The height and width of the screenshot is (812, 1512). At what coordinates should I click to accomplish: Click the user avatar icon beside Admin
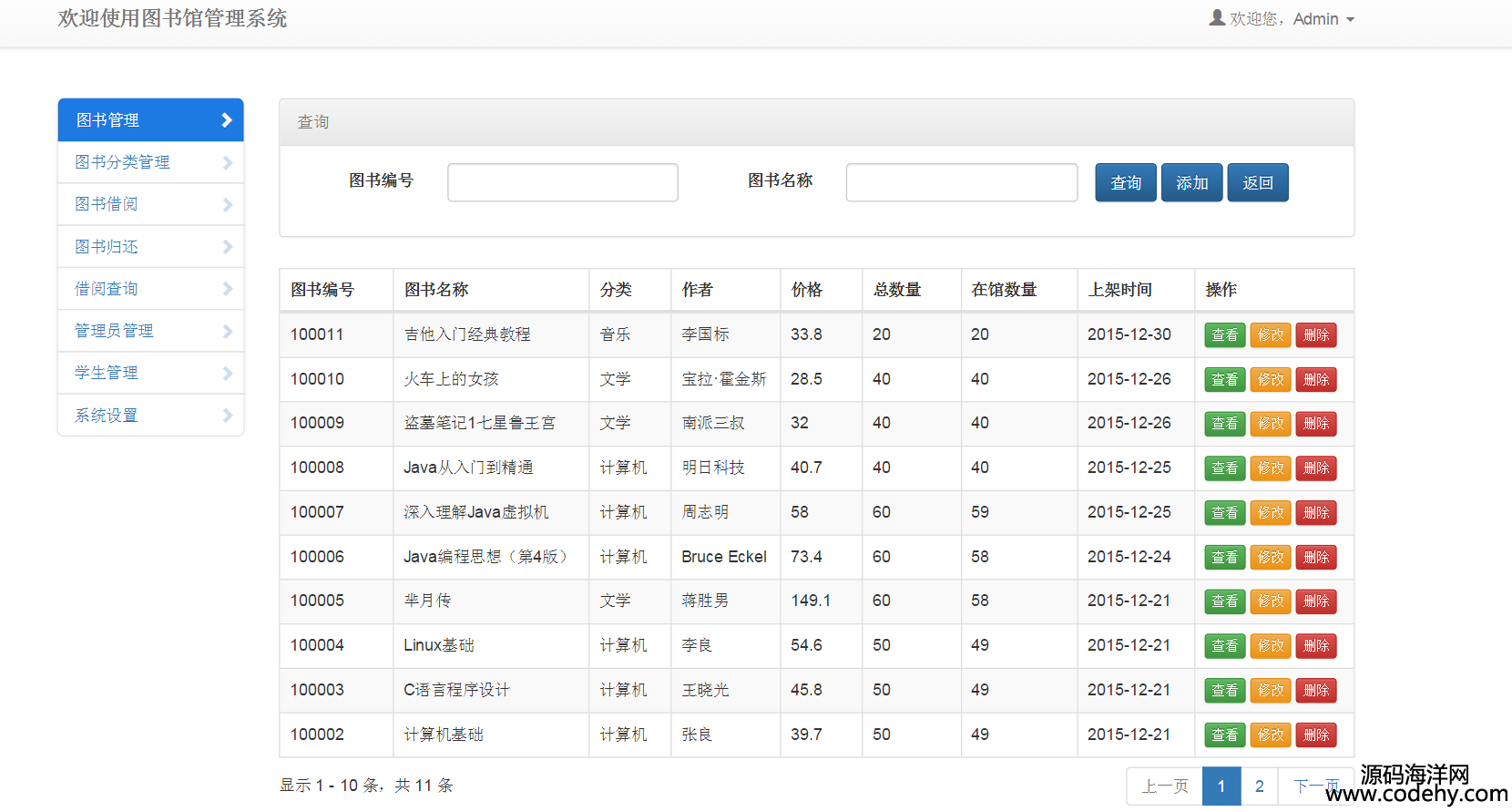point(1216,17)
